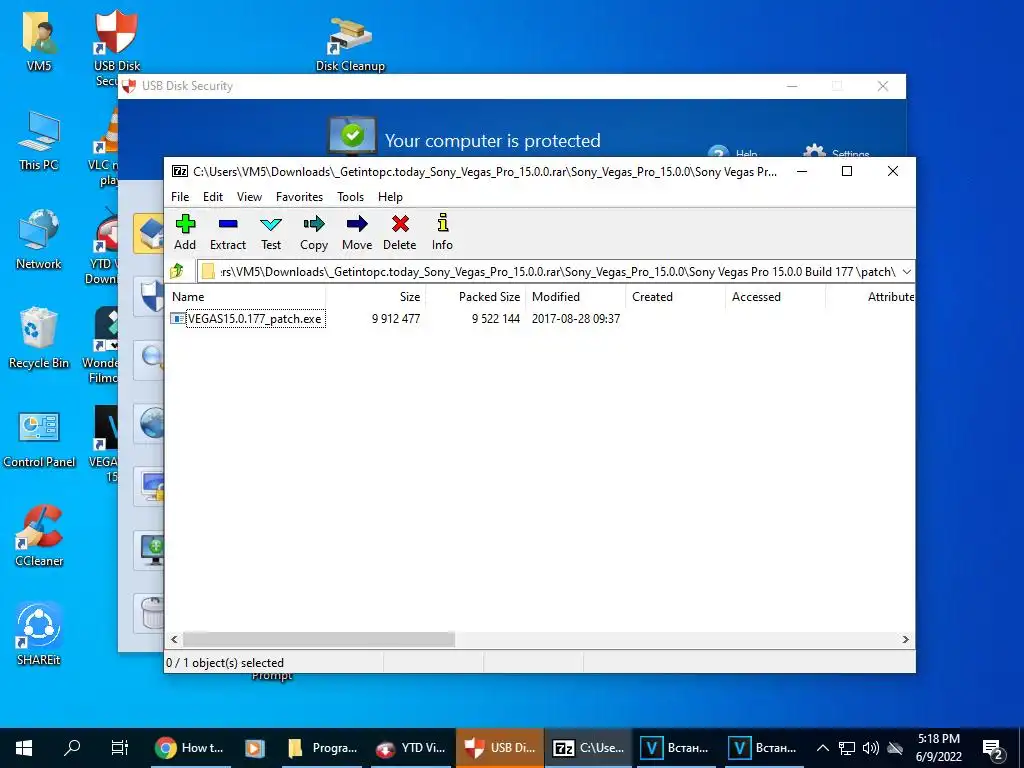1024x768 pixels.
Task: Open Info for selected item
Action: click(442, 232)
